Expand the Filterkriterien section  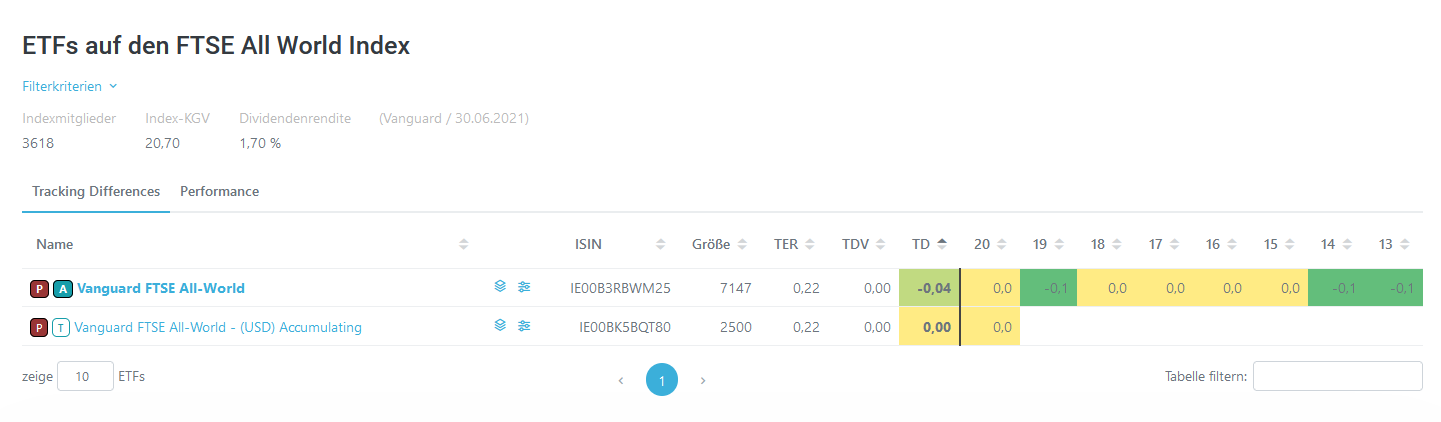pos(70,86)
